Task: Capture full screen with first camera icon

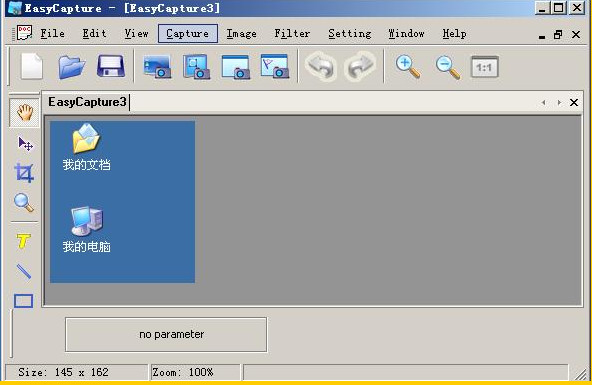Action: (157, 67)
